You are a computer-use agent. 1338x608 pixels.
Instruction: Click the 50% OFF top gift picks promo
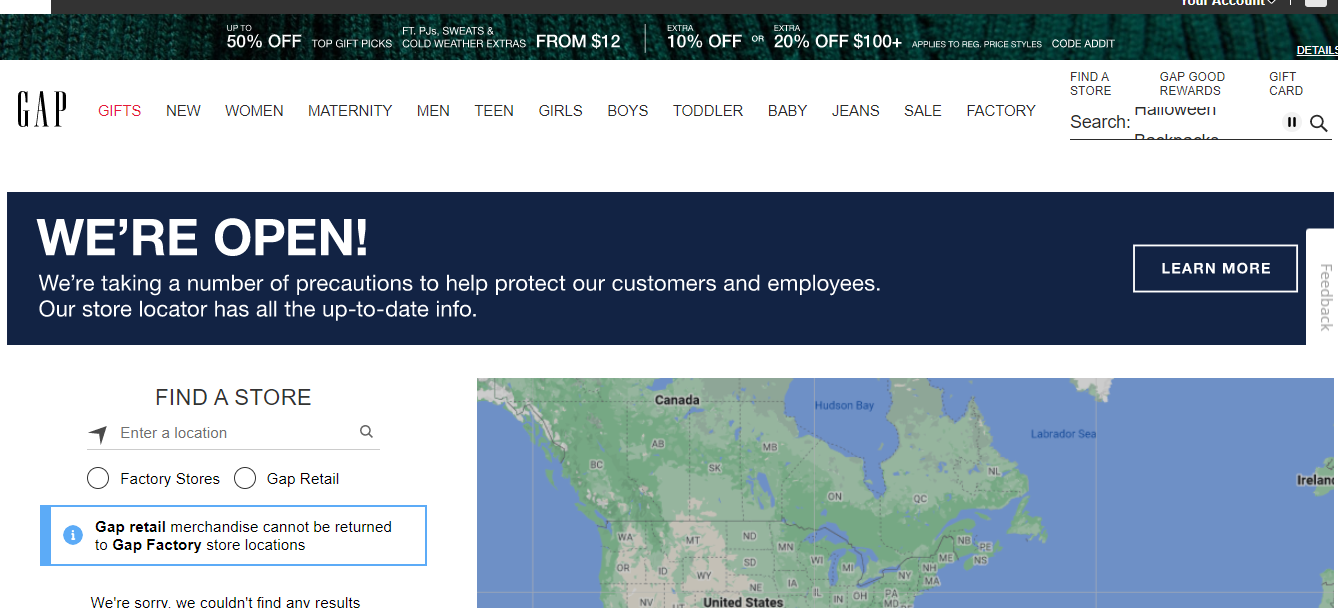(309, 38)
